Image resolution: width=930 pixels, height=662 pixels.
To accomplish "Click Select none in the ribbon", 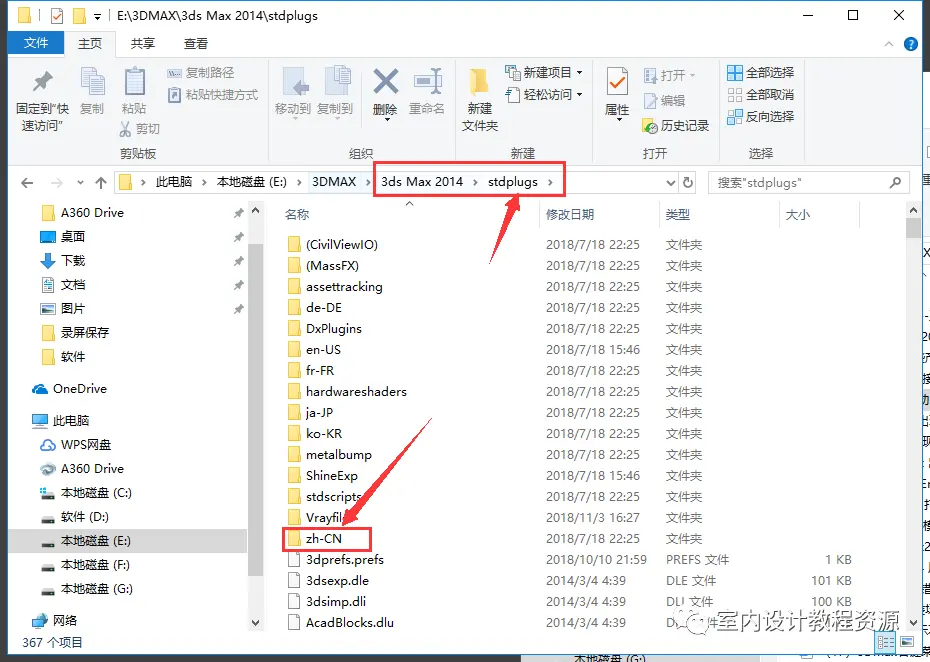I will coord(760,95).
